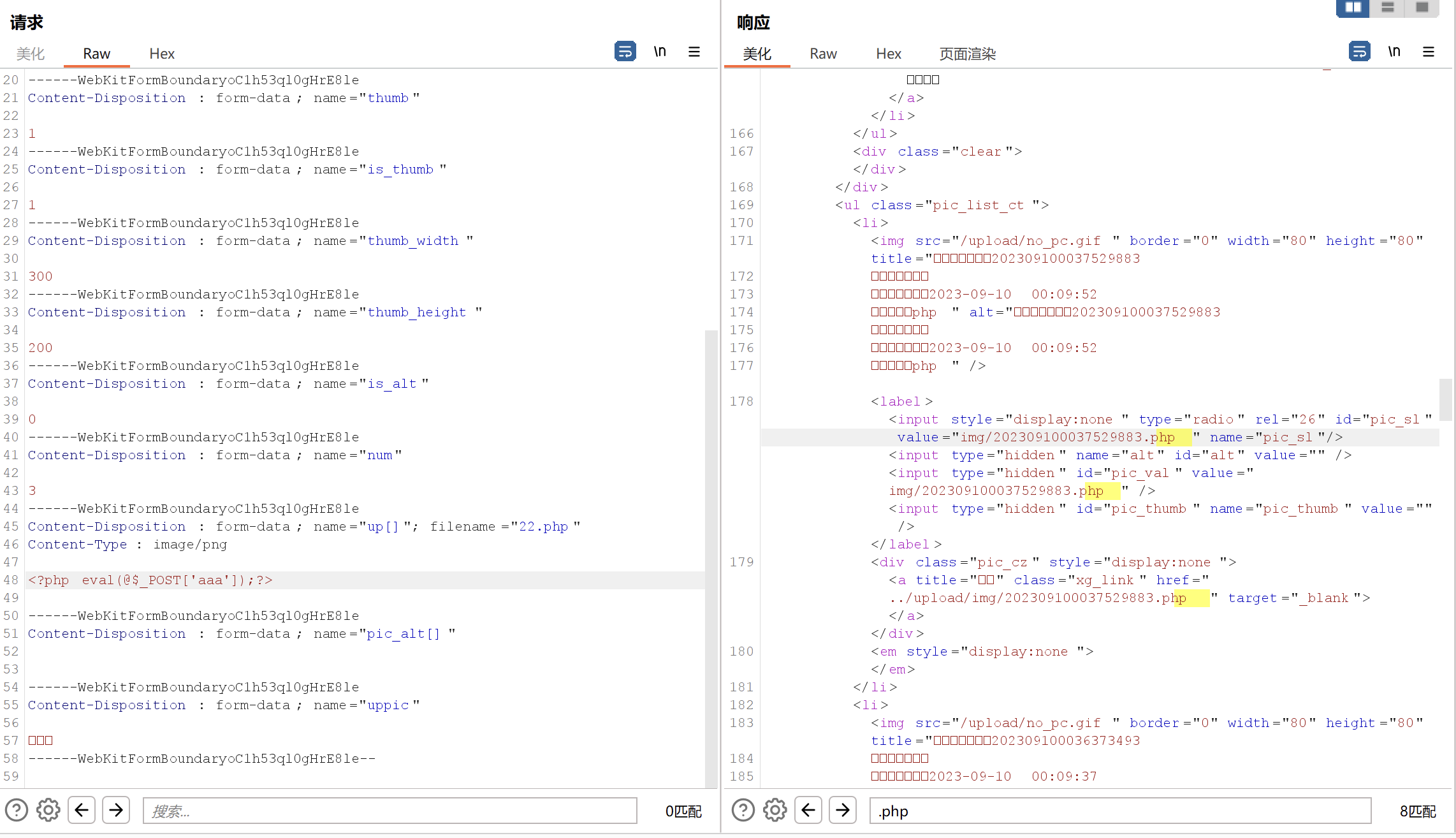Toggle word wrap in request panel
This screenshot has width=1456, height=838.
(x=625, y=52)
